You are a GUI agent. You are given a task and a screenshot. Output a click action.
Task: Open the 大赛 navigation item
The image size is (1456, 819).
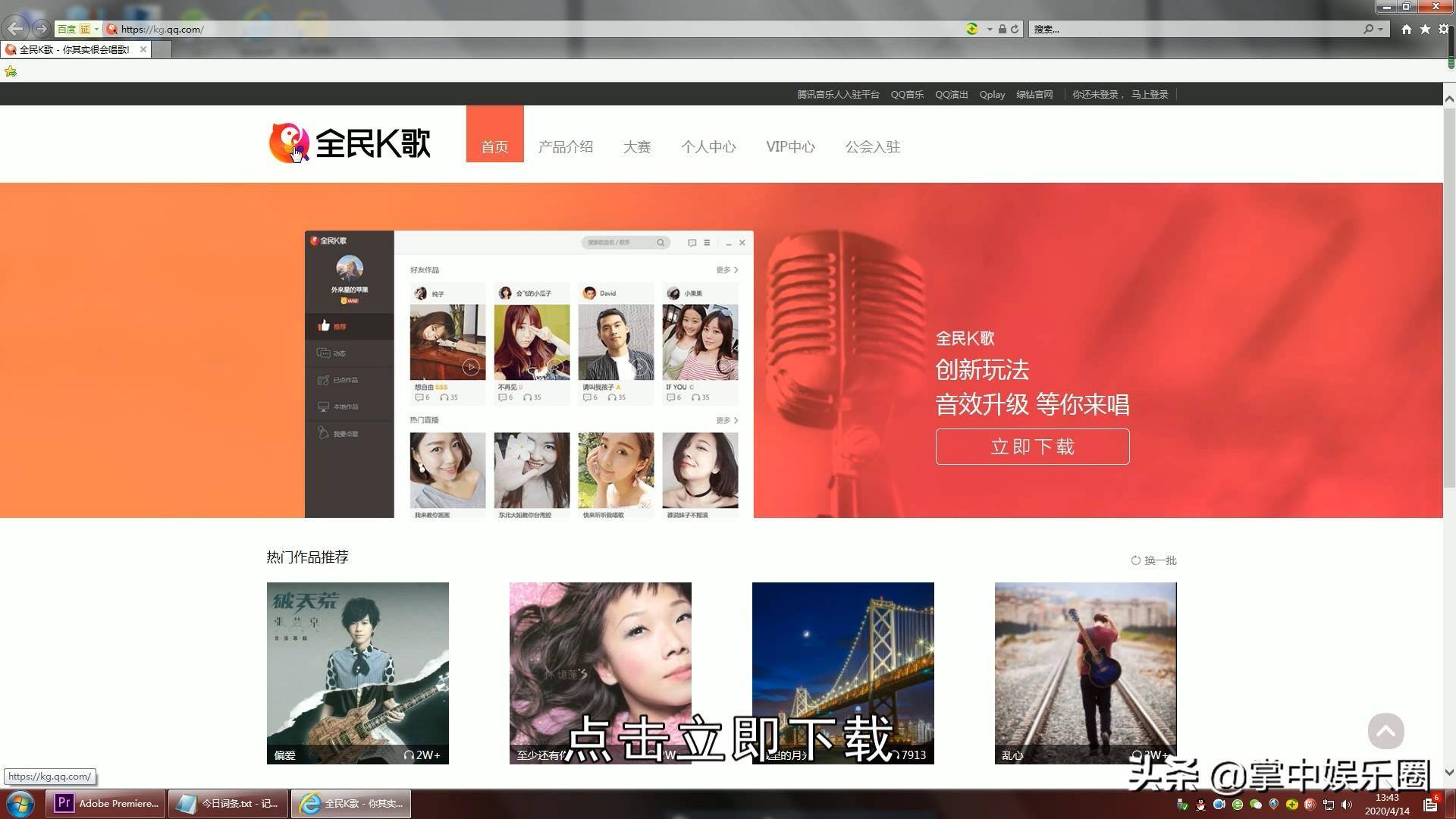(x=637, y=147)
